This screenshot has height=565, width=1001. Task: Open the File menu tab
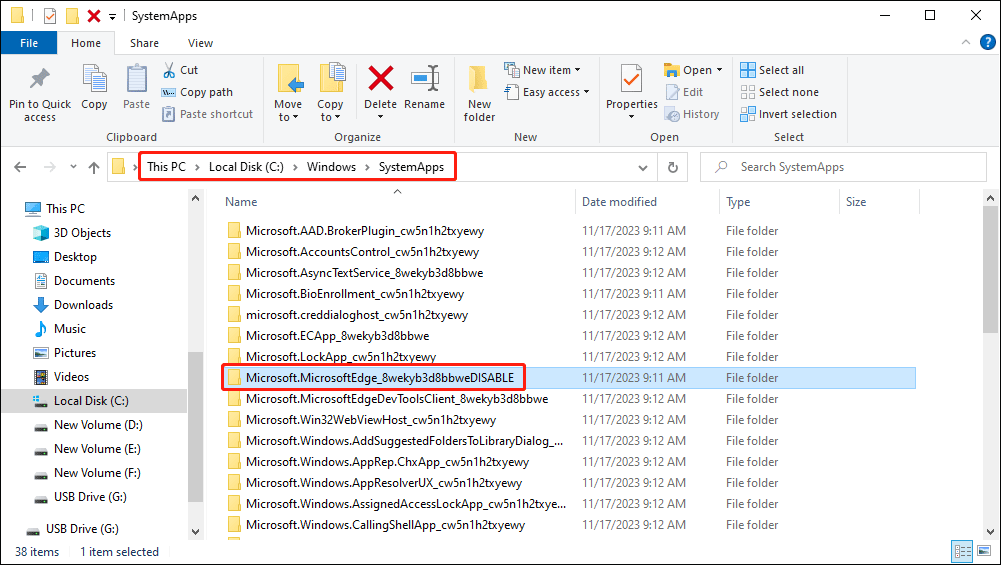tap(29, 43)
